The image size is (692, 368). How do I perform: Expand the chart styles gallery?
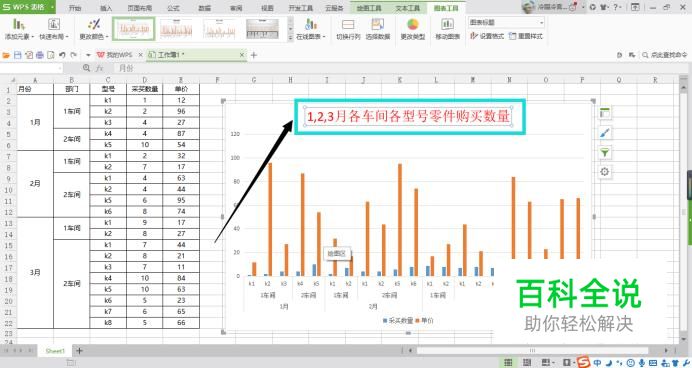tap(290, 38)
